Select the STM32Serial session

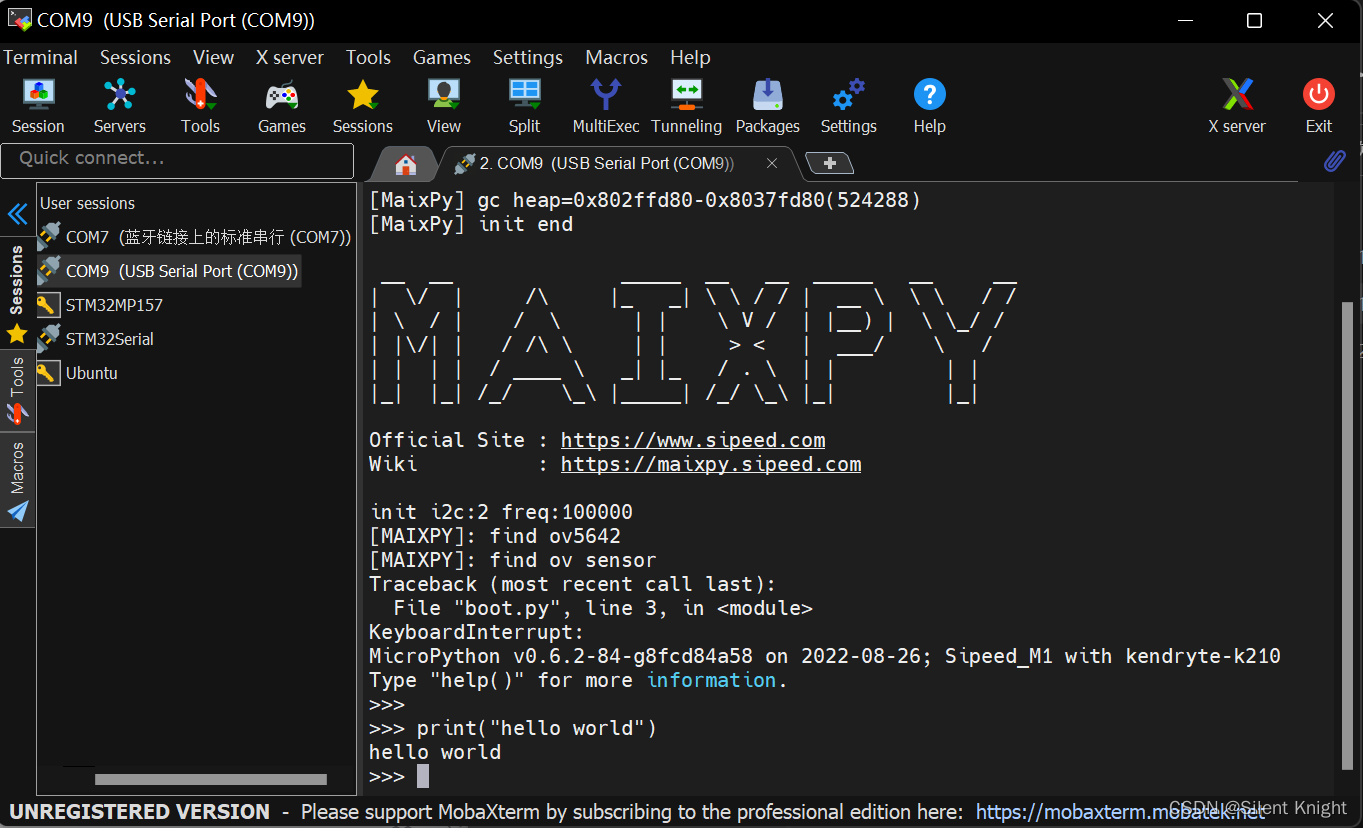95,339
